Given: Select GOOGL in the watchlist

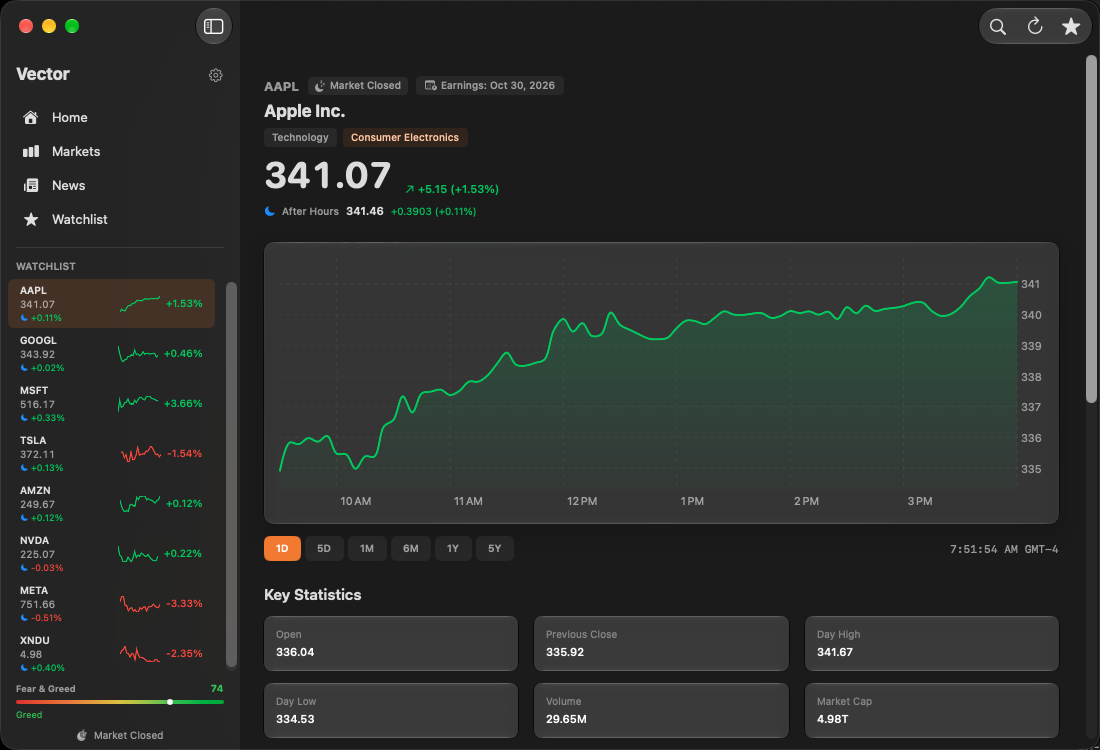Looking at the screenshot, I should 112,354.
